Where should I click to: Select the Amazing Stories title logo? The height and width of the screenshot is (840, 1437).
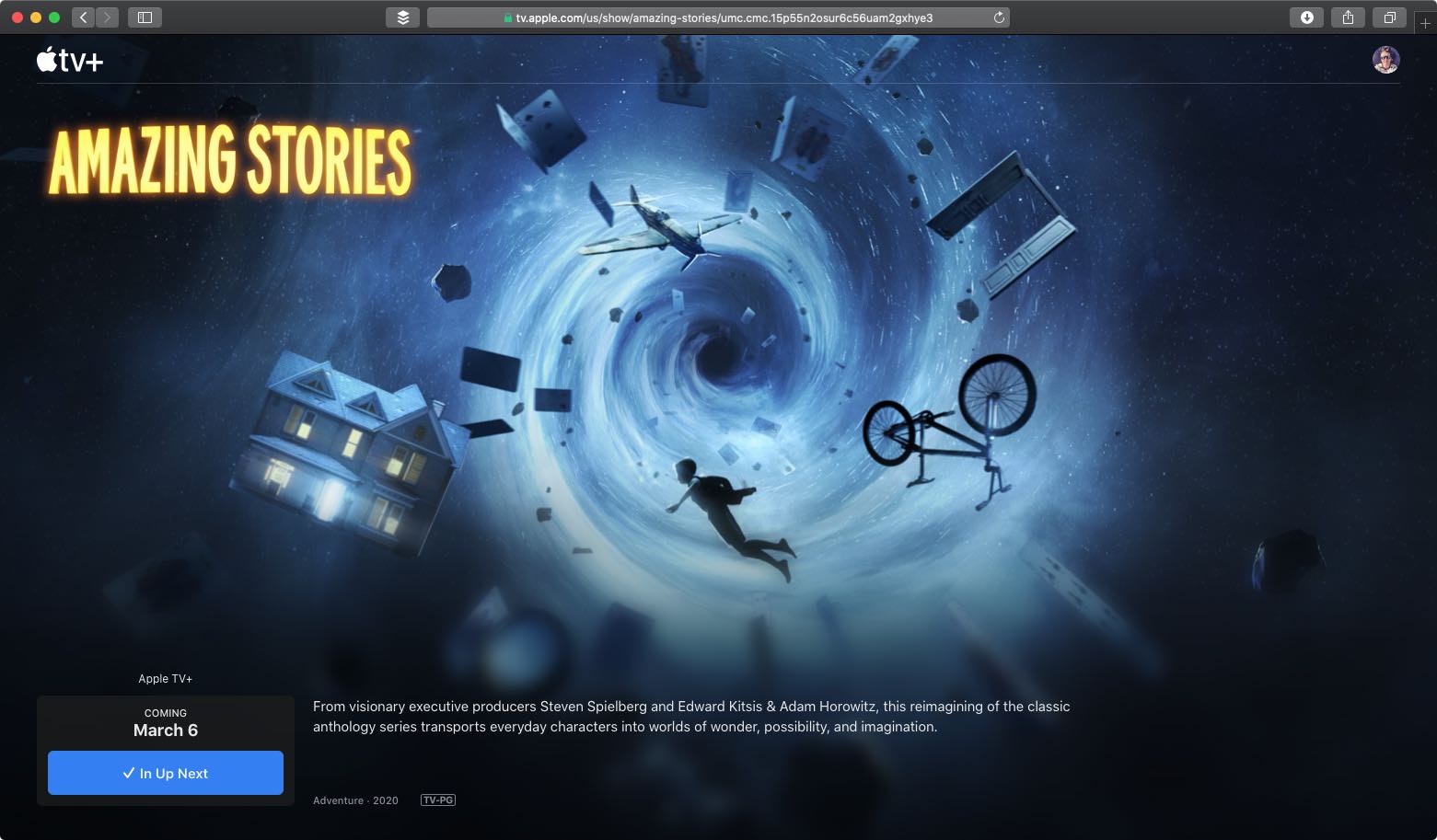pyautogui.click(x=230, y=161)
